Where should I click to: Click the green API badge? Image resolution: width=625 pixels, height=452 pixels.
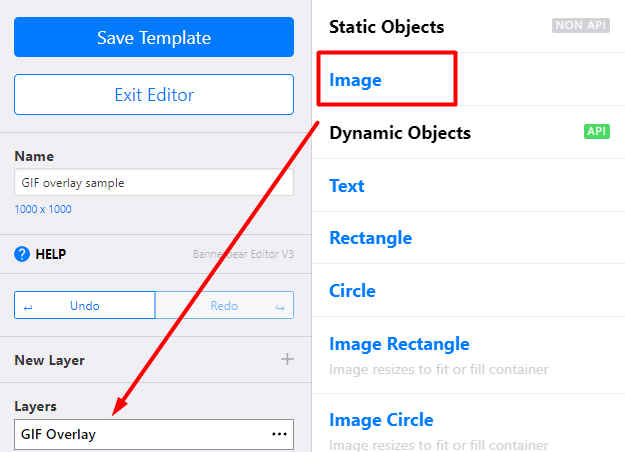click(596, 131)
